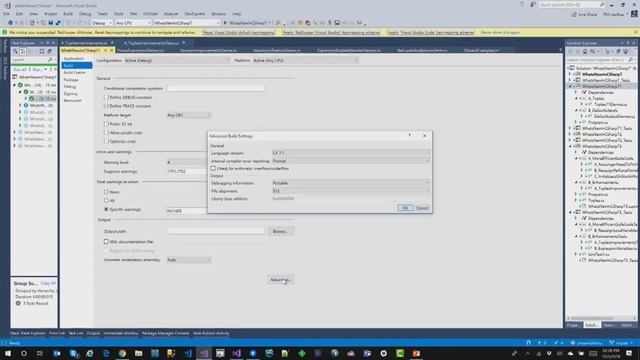The width and height of the screenshot is (640, 360).
Task: Click the feedback icon beside Quick Launch
Action: point(533,4)
